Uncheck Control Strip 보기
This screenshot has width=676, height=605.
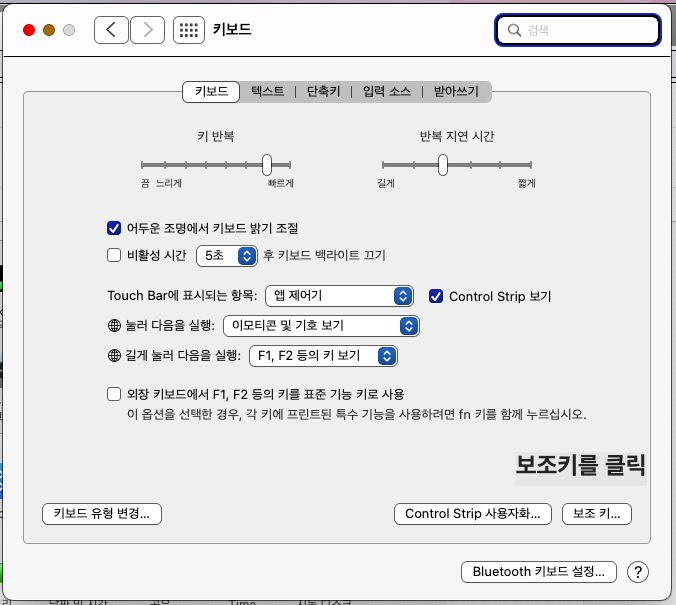[x=436, y=296]
